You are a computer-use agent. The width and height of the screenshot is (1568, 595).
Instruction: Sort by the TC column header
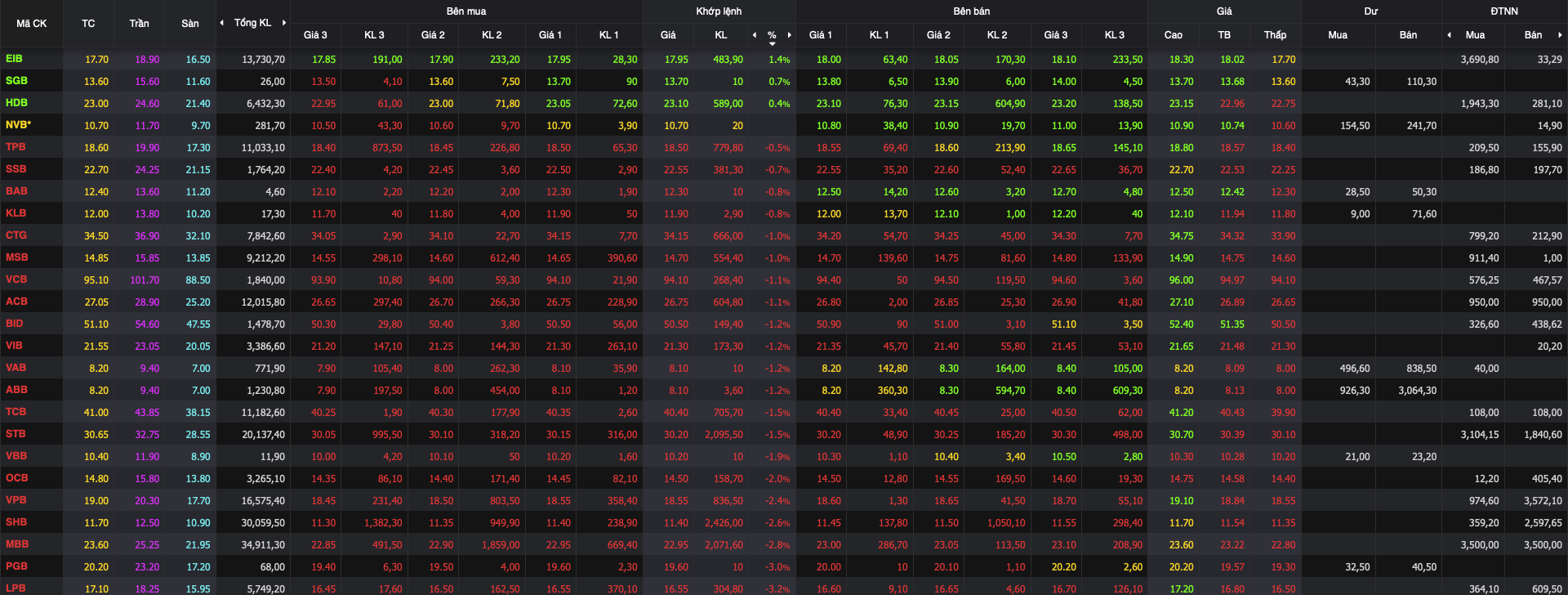[x=88, y=24]
